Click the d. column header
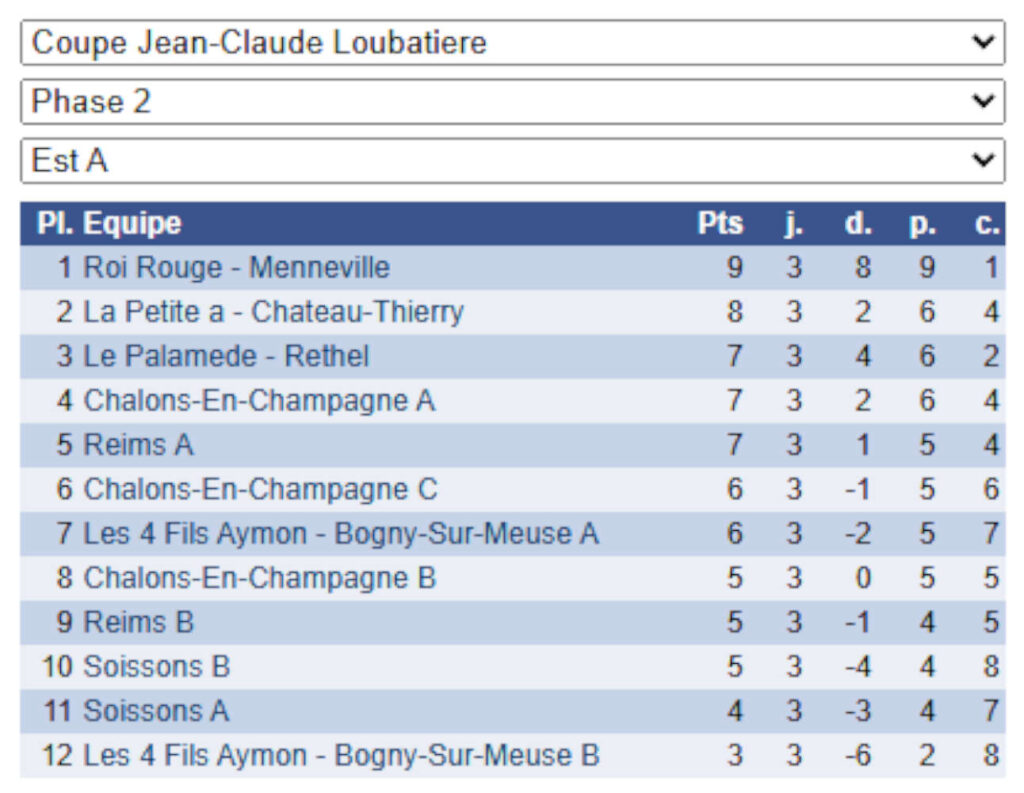This screenshot has width=1024, height=793. 858,223
